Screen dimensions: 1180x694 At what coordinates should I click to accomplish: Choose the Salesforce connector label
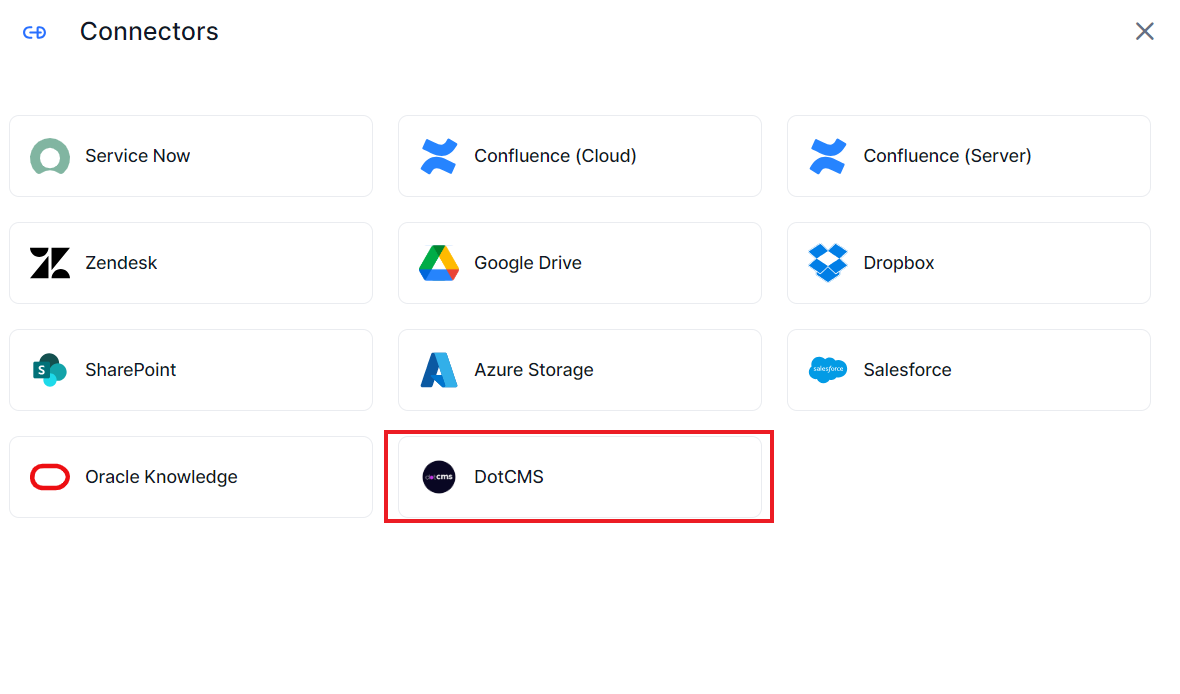(x=907, y=370)
